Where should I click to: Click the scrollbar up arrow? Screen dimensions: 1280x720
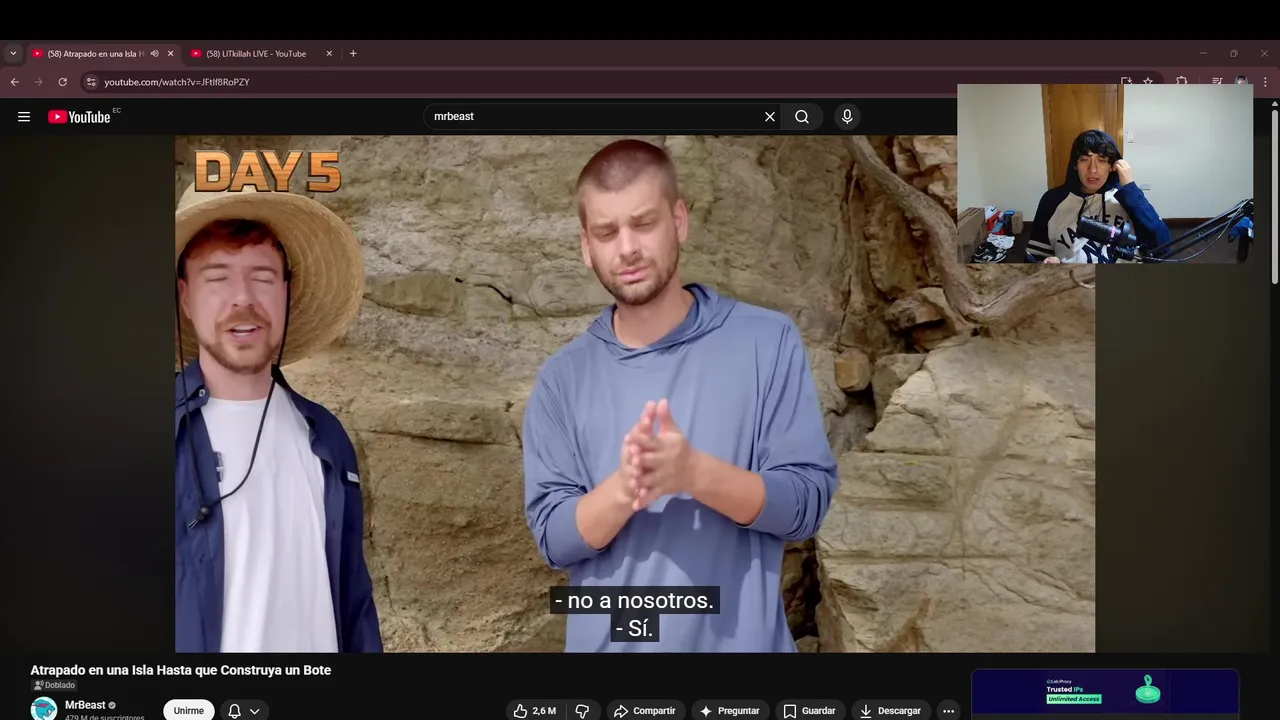click(x=1274, y=103)
